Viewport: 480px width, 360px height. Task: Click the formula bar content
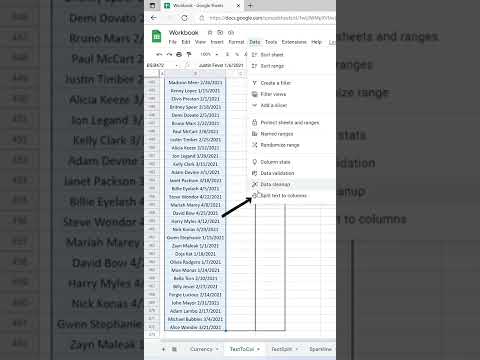click(x=221, y=65)
